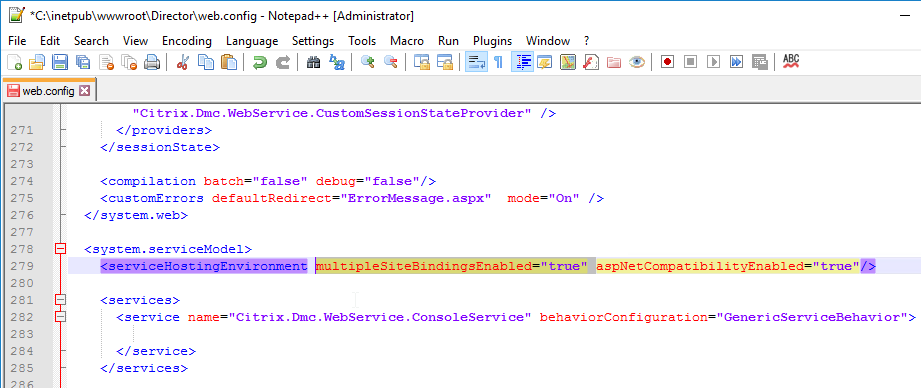Viewport: 921px width, 388px height.
Task: Open the Search menu
Action: 91,41
